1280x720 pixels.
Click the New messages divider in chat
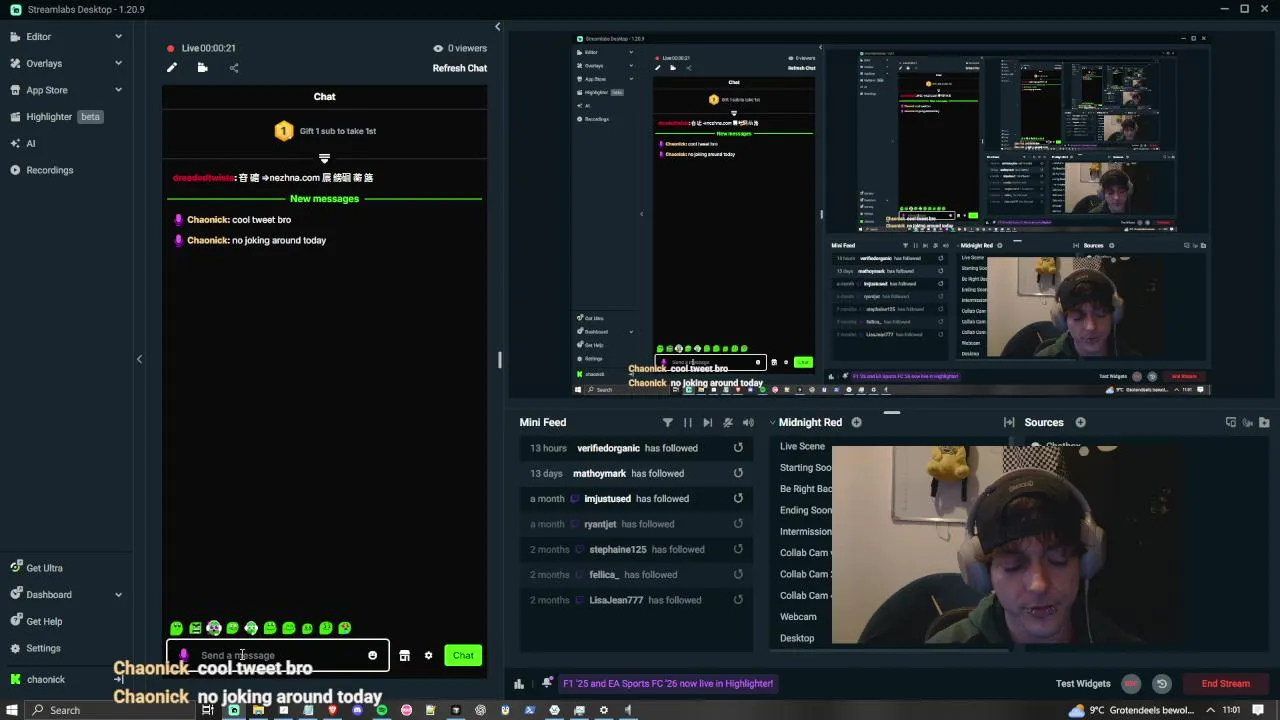[324, 198]
